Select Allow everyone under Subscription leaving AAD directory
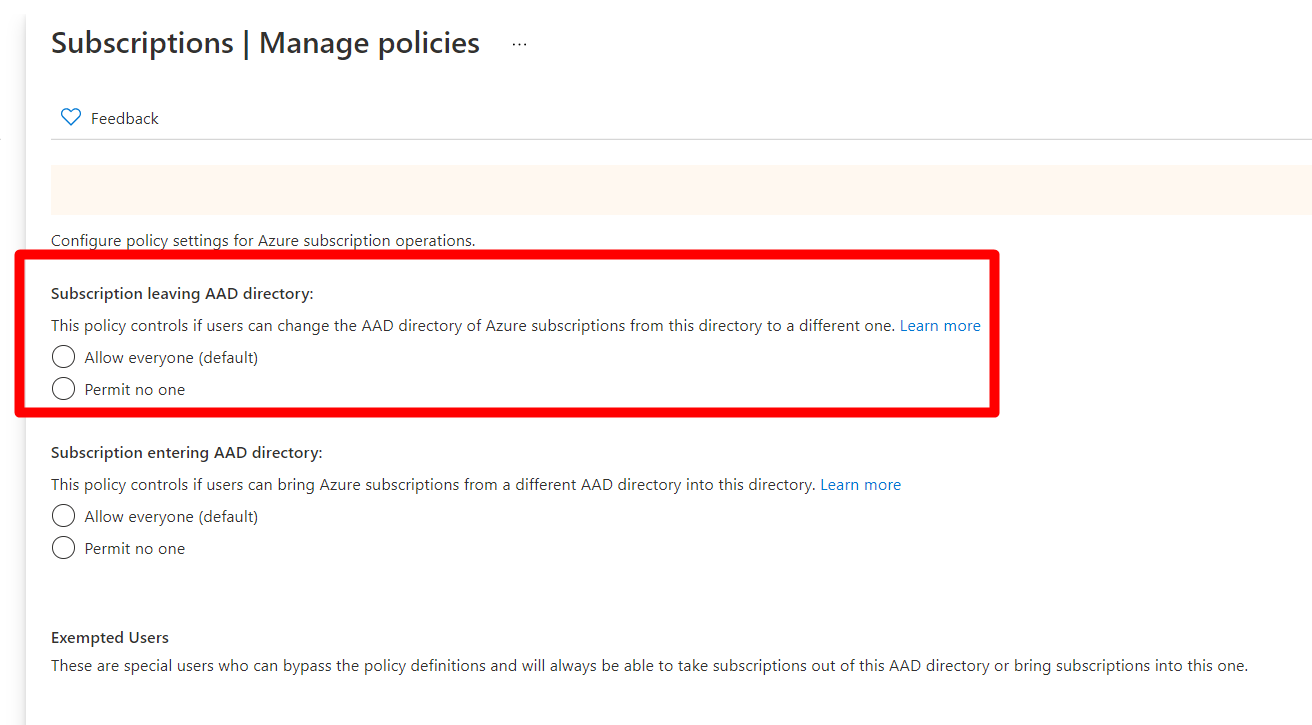Screen dimensions: 1312x725 point(63,357)
